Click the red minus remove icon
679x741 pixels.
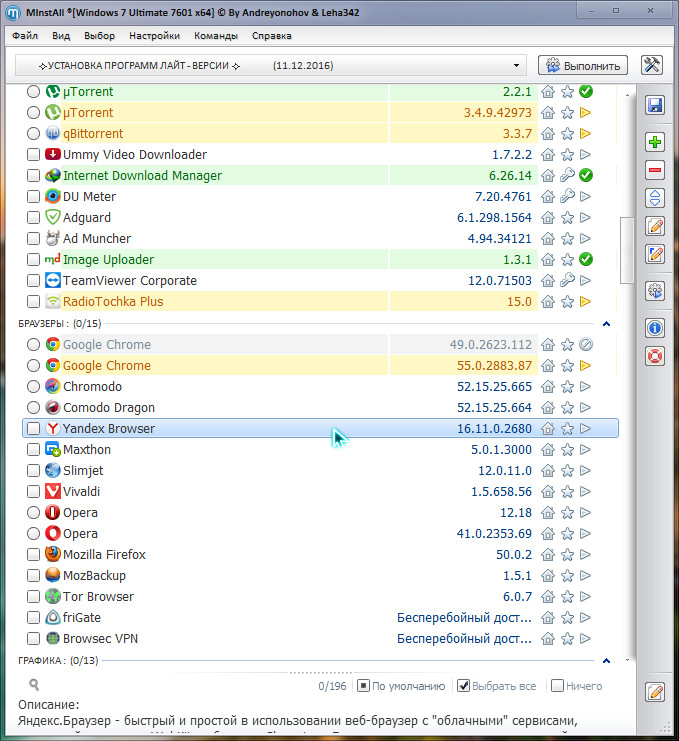[x=654, y=170]
